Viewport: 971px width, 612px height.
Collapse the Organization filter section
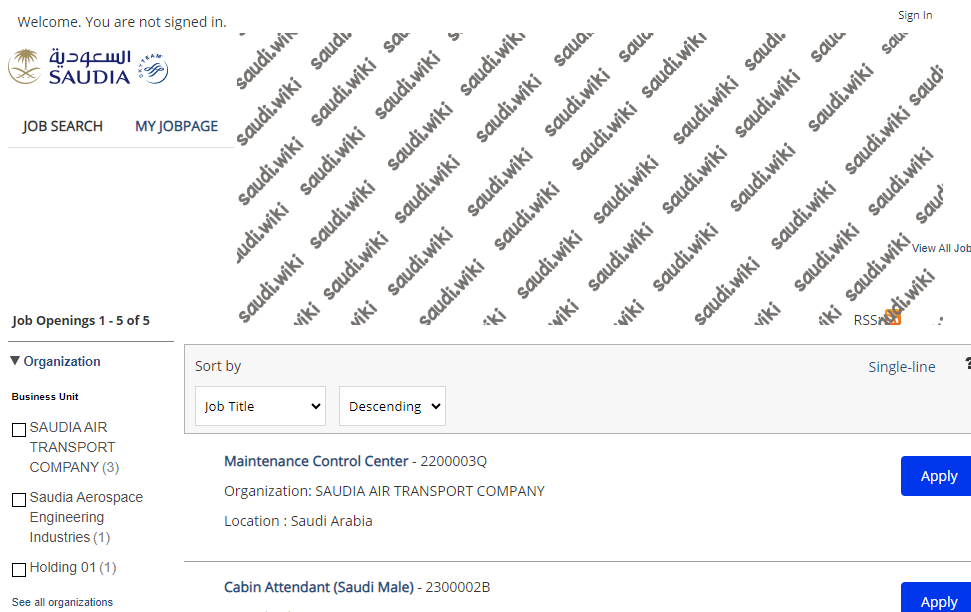(x=56, y=361)
